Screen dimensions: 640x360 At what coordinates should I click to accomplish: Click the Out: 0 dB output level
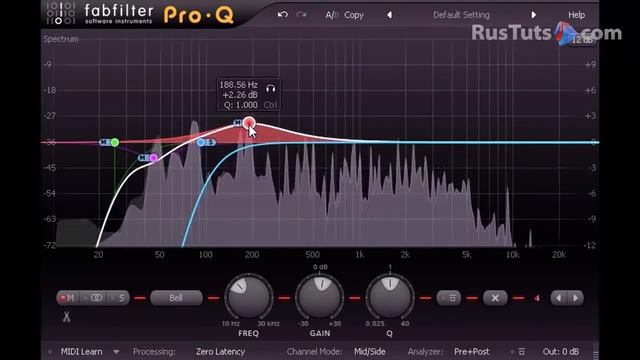coord(560,351)
